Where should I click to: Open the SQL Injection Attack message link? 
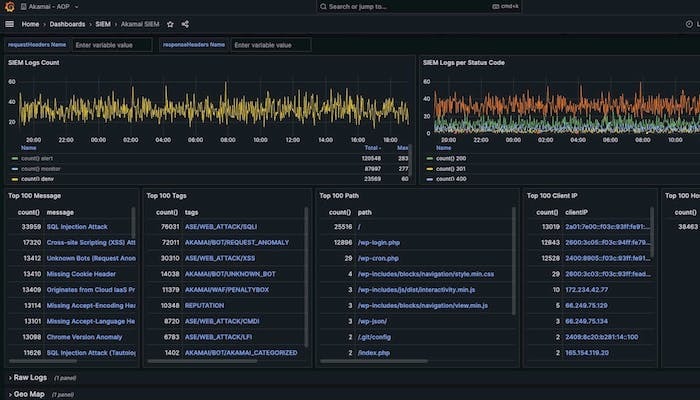77,227
